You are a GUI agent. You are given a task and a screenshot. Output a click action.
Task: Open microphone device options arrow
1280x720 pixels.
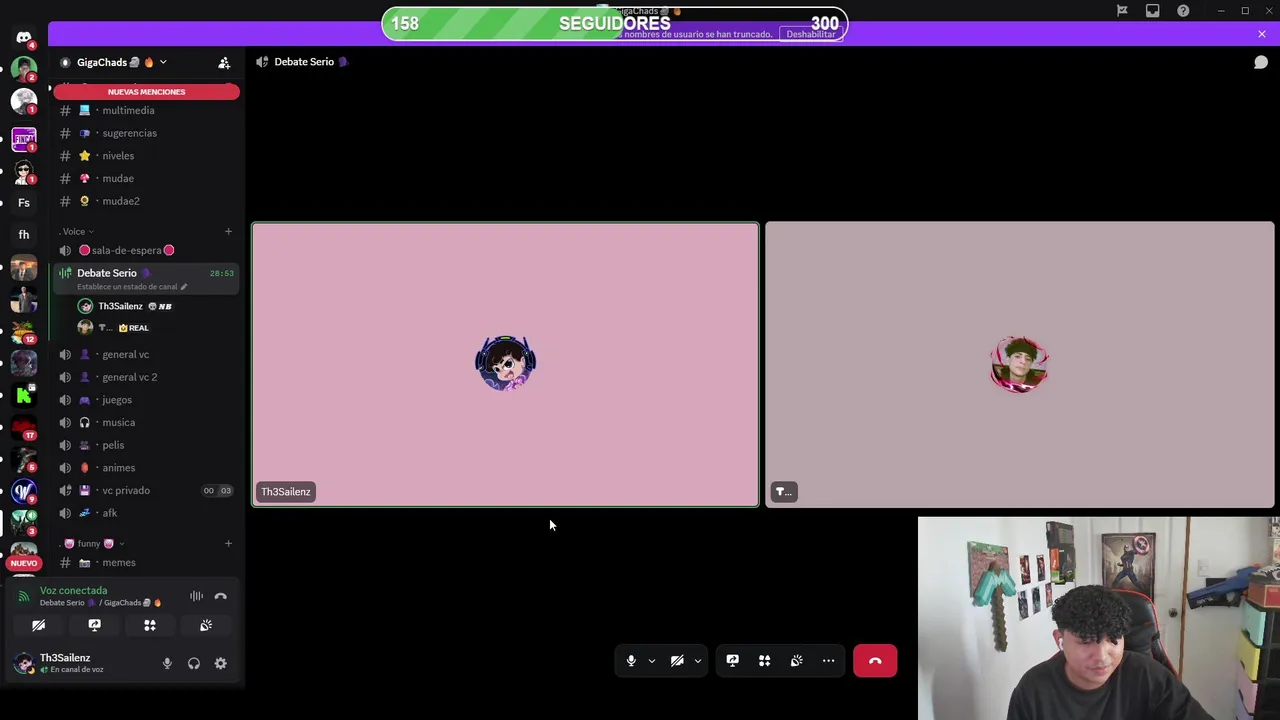click(651, 661)
